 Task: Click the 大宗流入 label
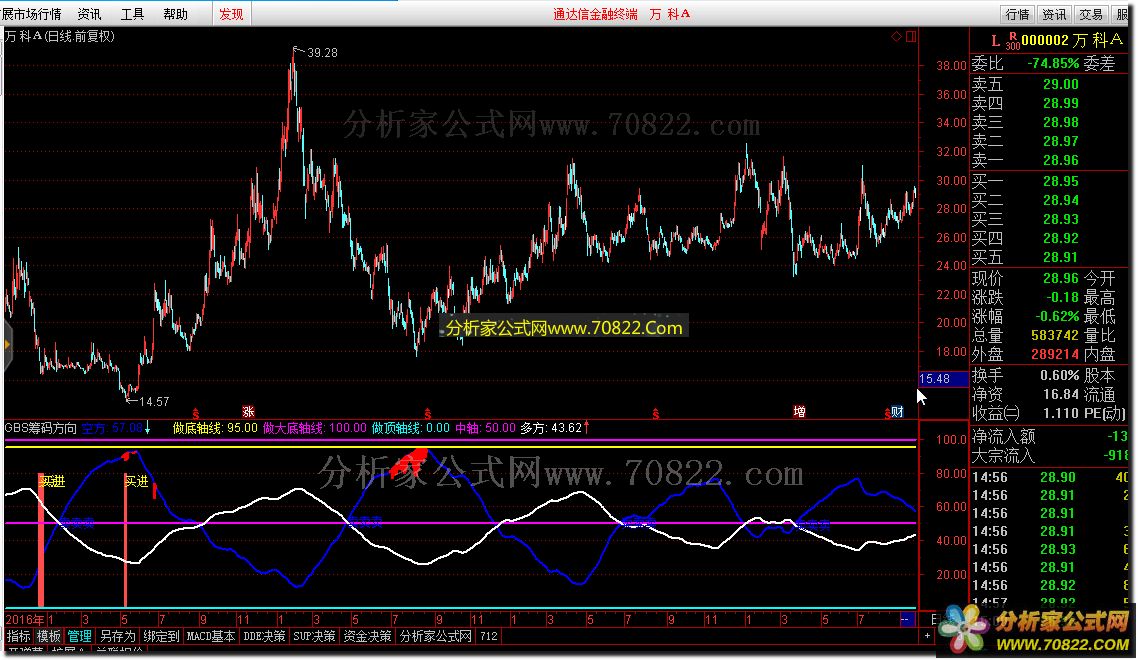pos(1004,455)
